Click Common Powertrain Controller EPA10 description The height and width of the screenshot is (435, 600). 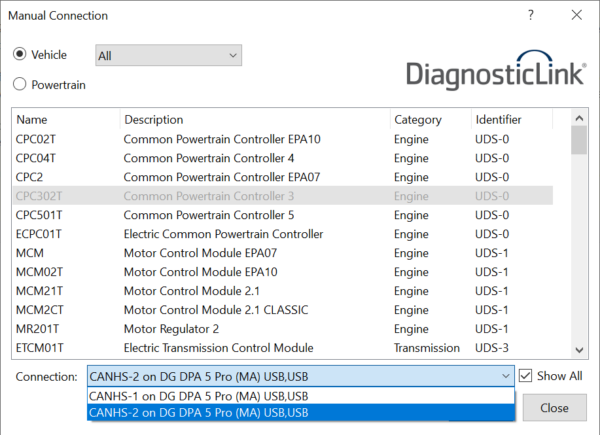(x=222, y=139)
